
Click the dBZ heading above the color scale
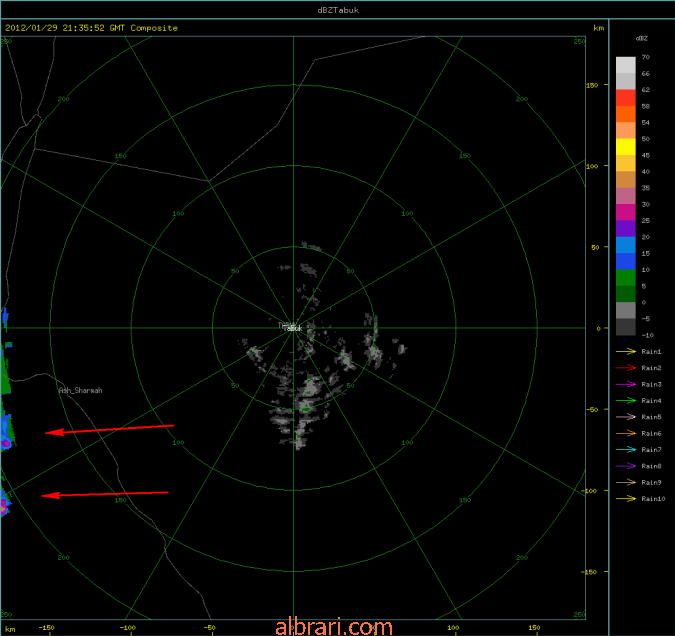tap(641, 38)
